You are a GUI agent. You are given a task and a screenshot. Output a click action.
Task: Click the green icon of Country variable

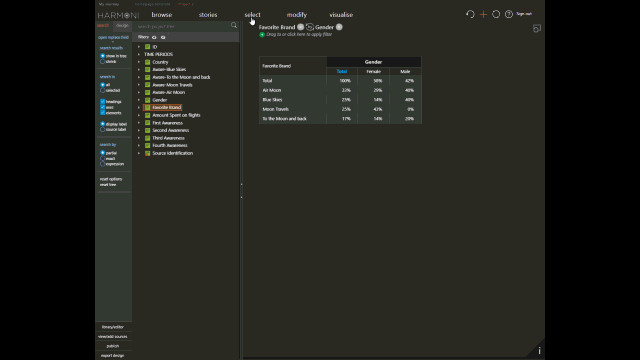tap(148, 62)
